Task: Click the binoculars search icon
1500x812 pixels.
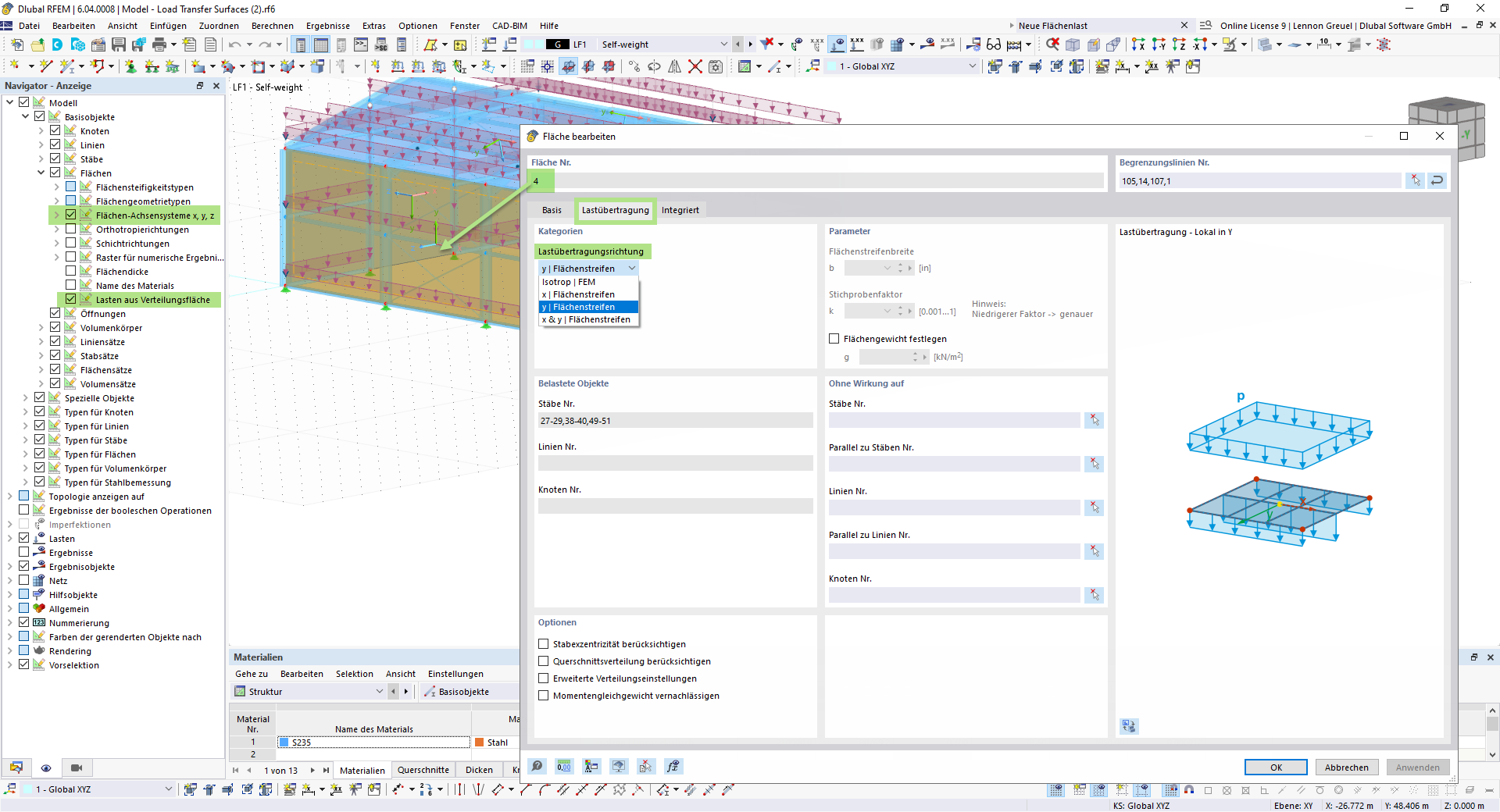Action: 994,45
